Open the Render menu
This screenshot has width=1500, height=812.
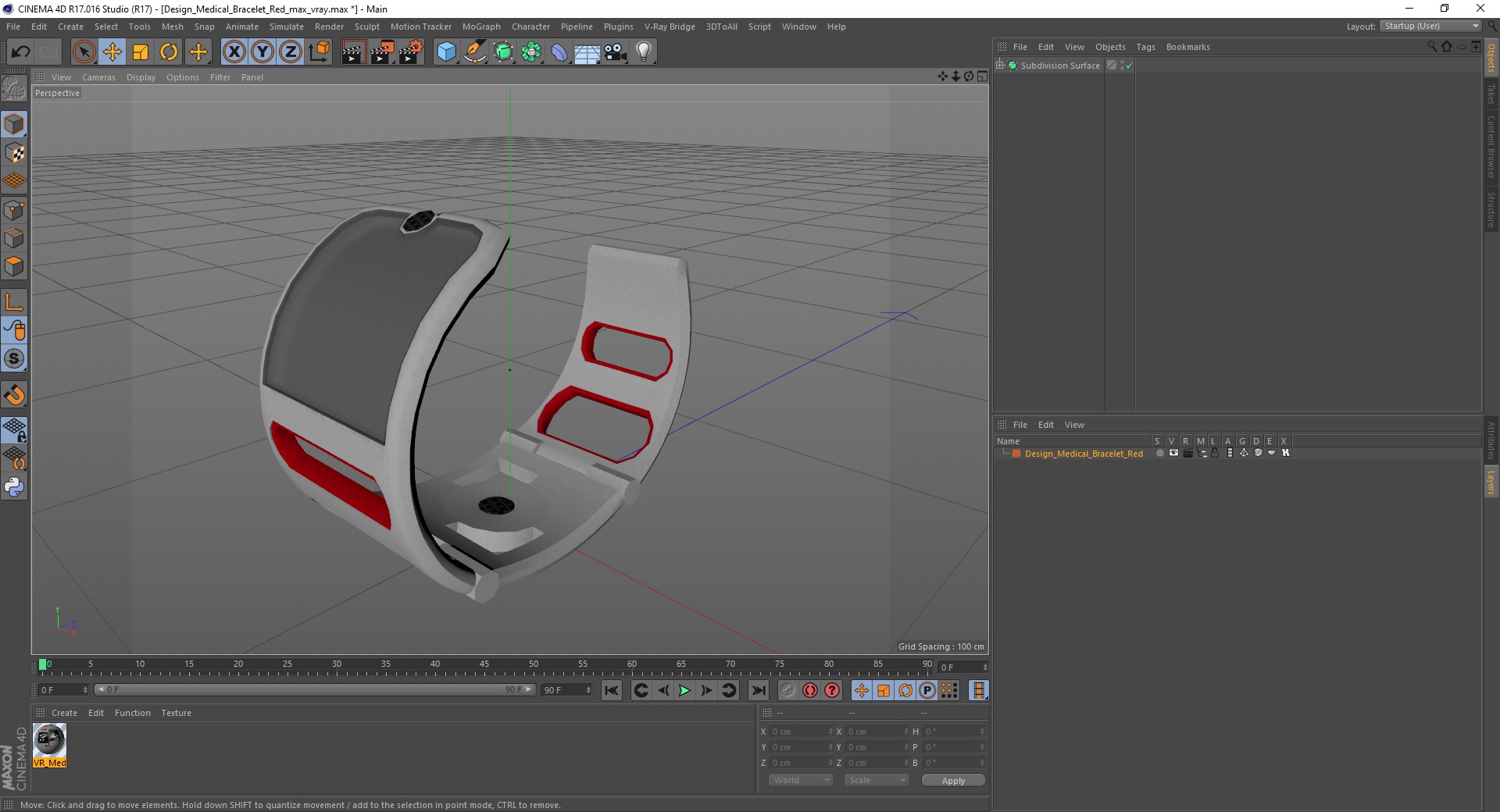tap(329, 27)
